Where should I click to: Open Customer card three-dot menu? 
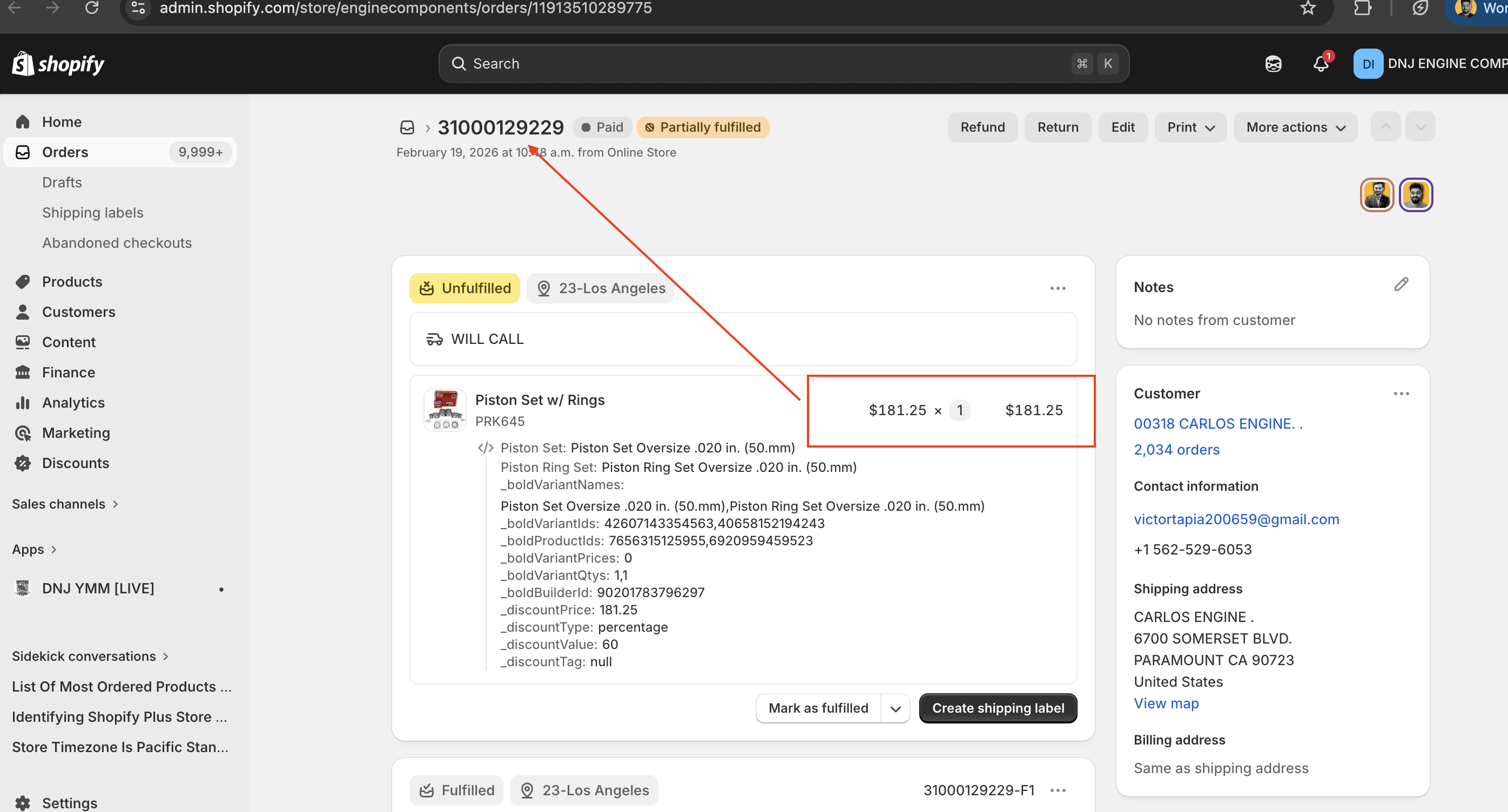coord(1401,394)
